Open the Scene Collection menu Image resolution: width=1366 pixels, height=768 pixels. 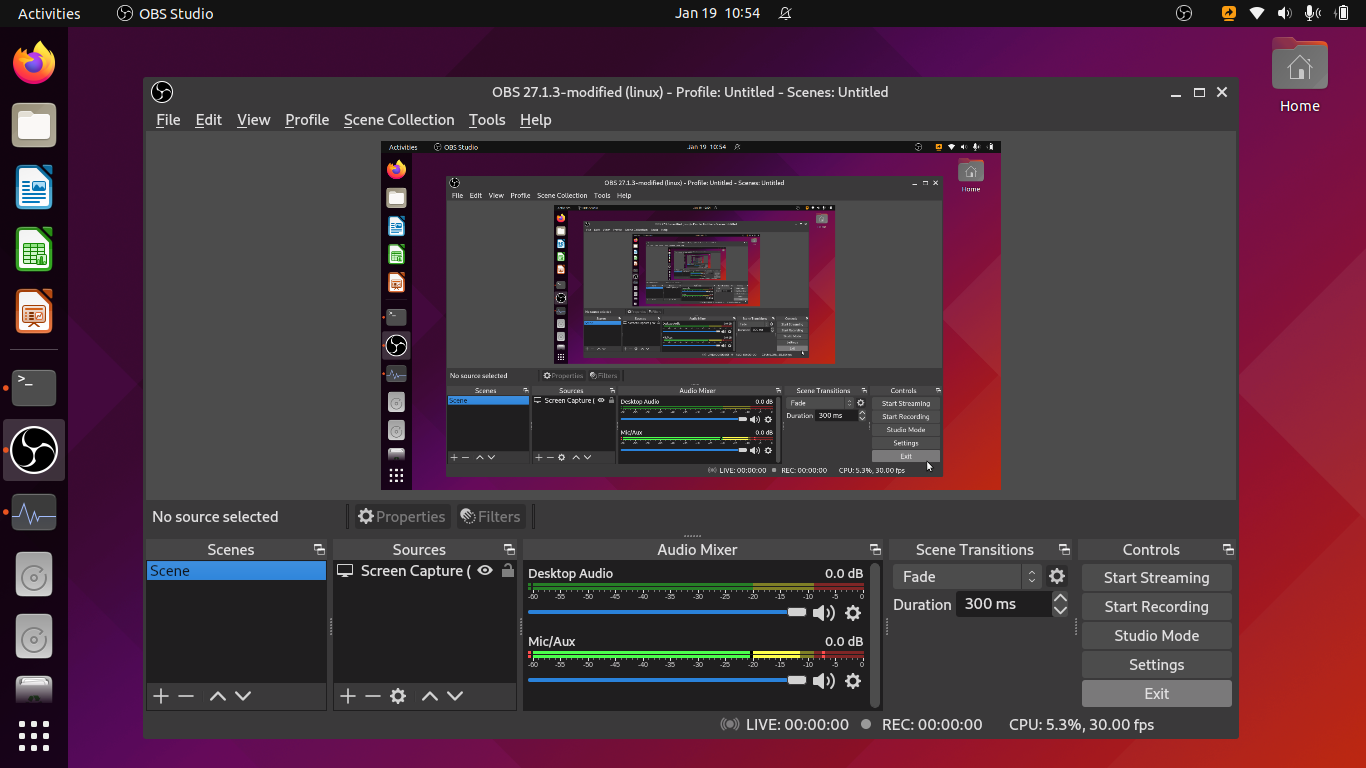(399, 120)
